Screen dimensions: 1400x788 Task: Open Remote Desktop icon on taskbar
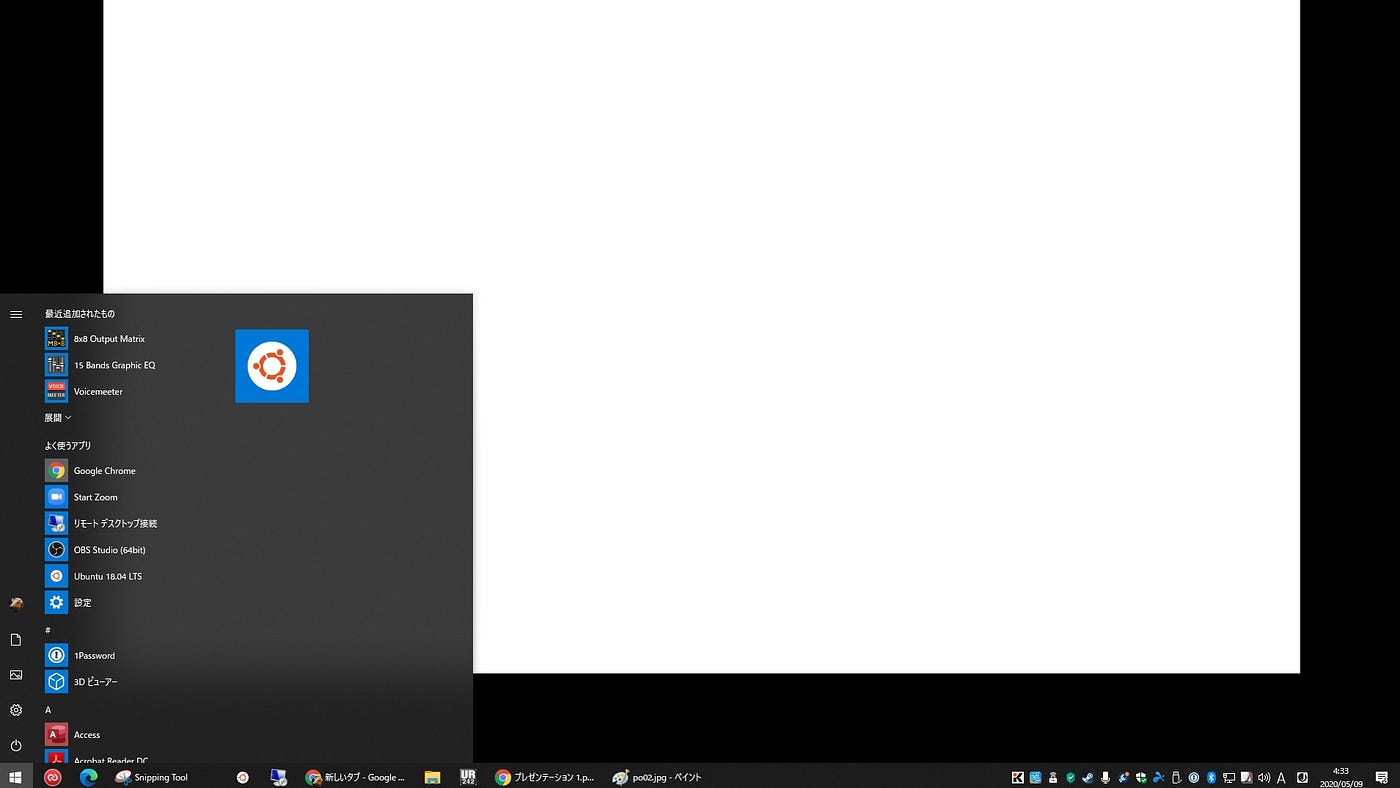point(279,777)
